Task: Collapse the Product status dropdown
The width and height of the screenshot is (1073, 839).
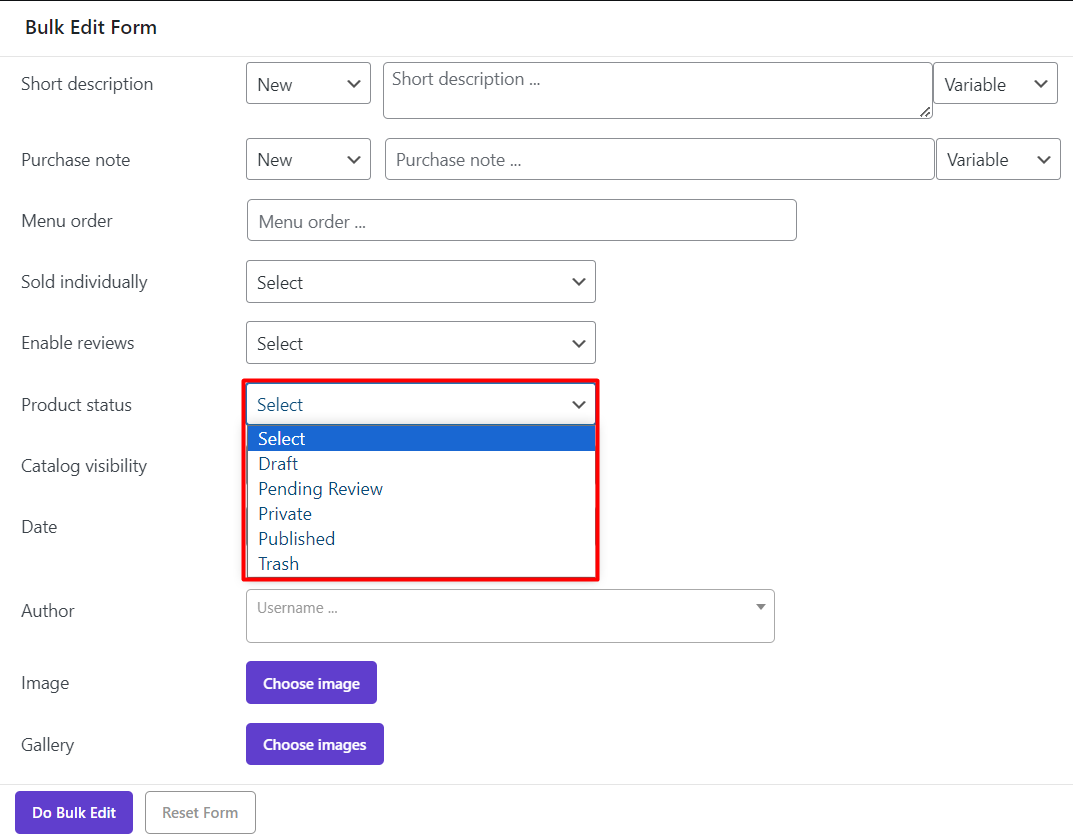Action: click(x=420, y=405)
